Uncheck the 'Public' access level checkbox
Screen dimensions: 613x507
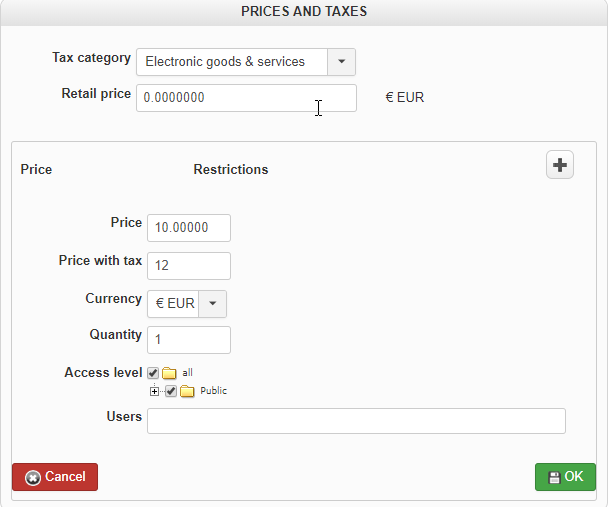(x=171, y=391)
